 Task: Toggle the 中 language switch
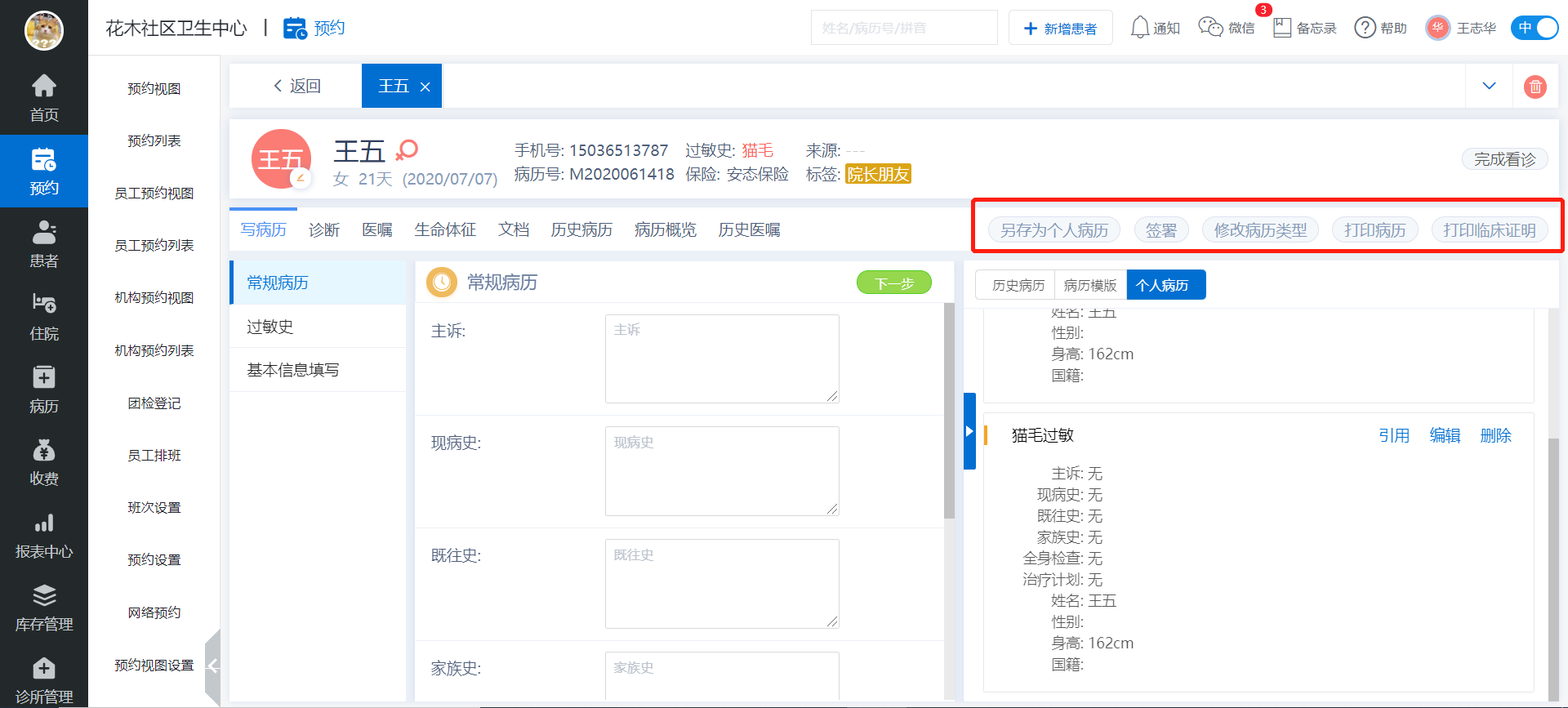pos(1535,28)
